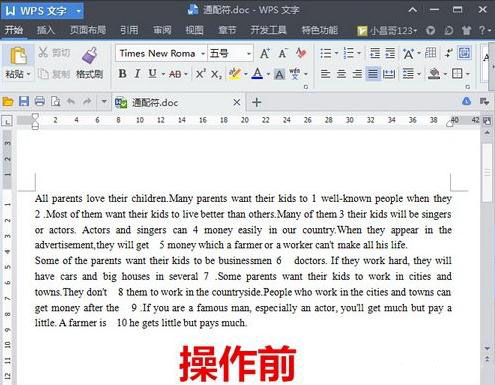Viewport: 495px width, 385px height.
Task: Click the Grow Font icon
Action: 265,53
